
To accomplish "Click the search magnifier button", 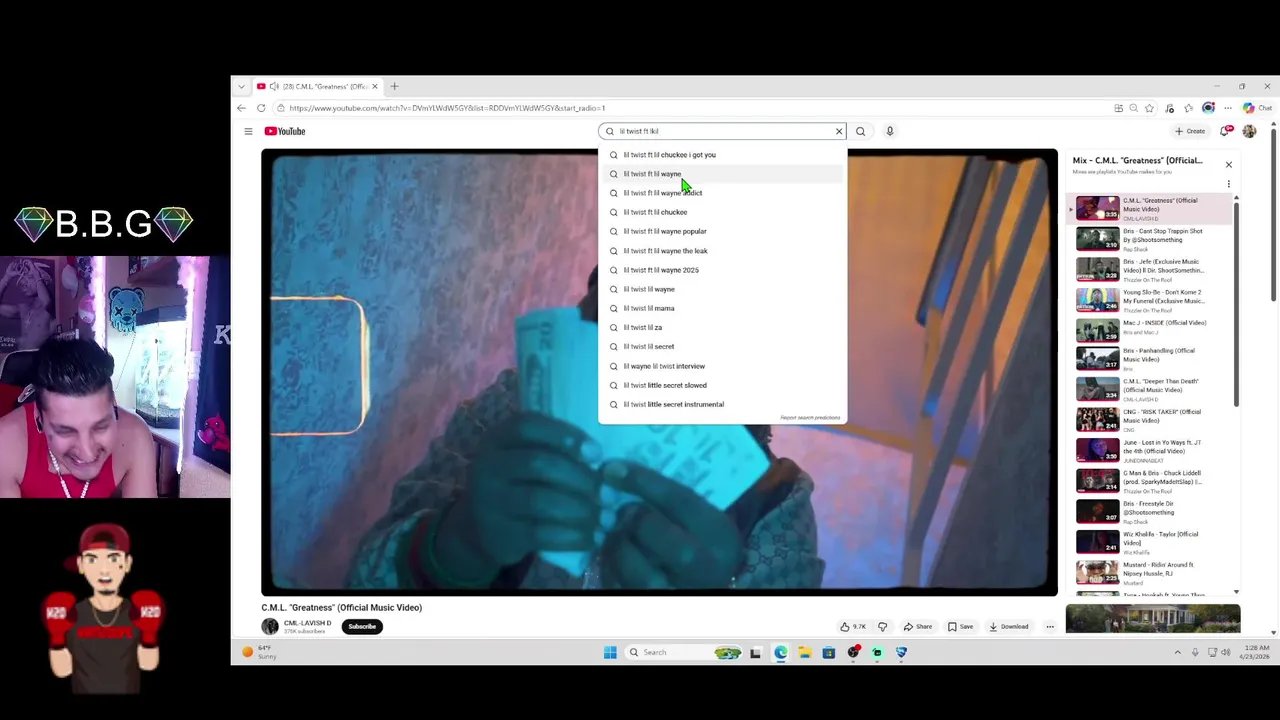I will tap(860, 131).
